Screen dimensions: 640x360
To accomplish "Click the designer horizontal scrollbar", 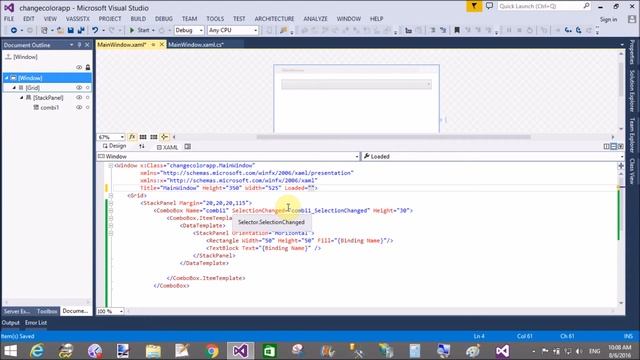I will click(x=393, y=137).
